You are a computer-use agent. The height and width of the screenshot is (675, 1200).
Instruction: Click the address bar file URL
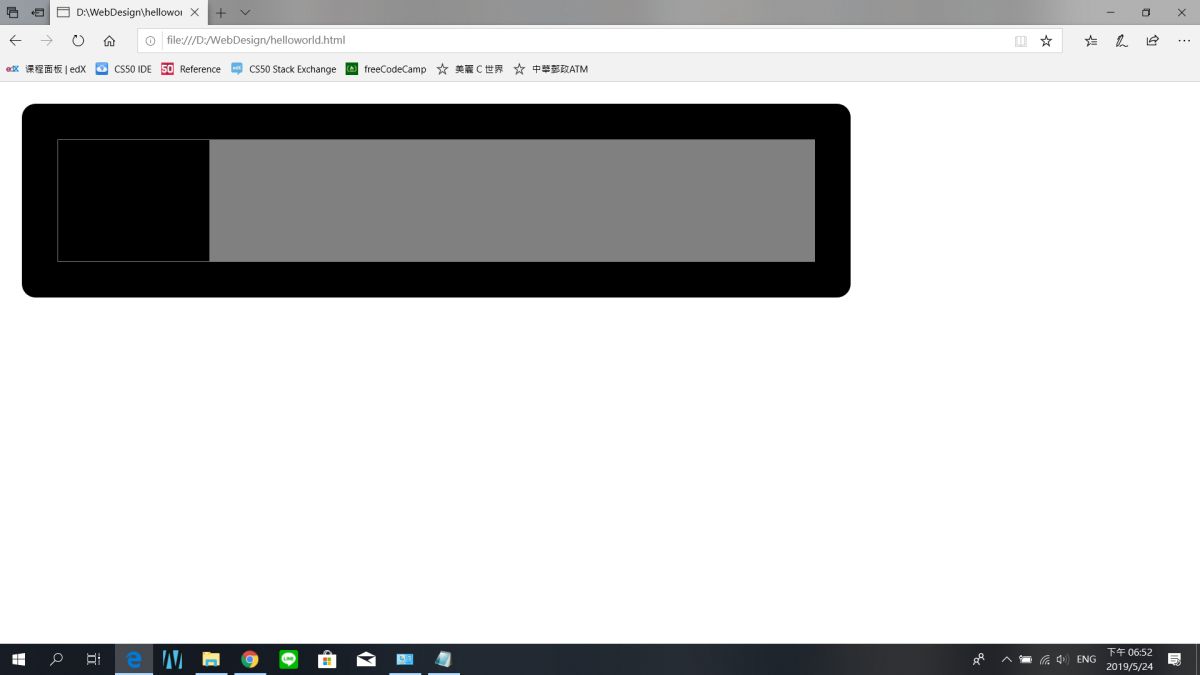coord(256,41)
